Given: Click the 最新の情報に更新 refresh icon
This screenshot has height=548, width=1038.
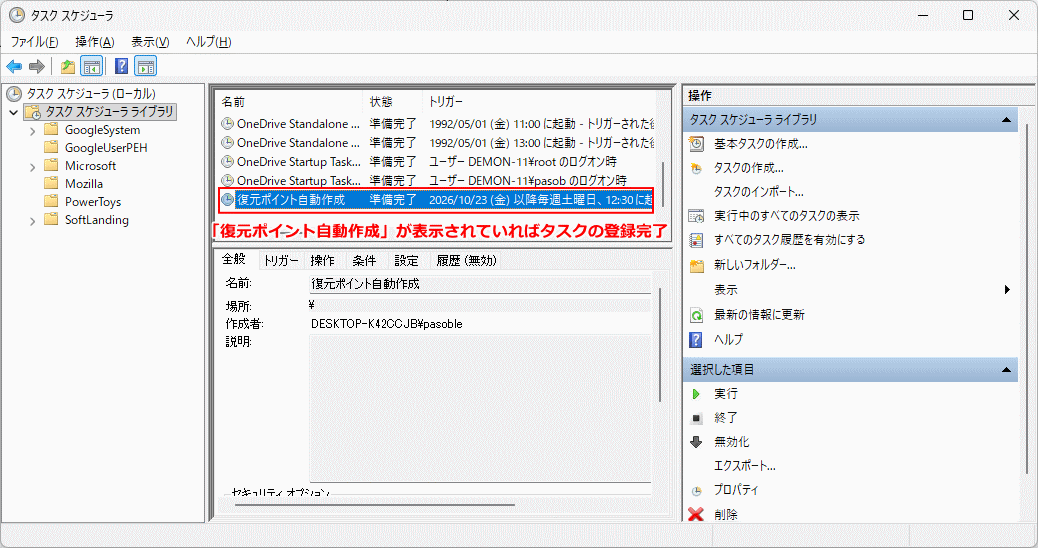Looking at the screenshot, I should tap(696, 315).
